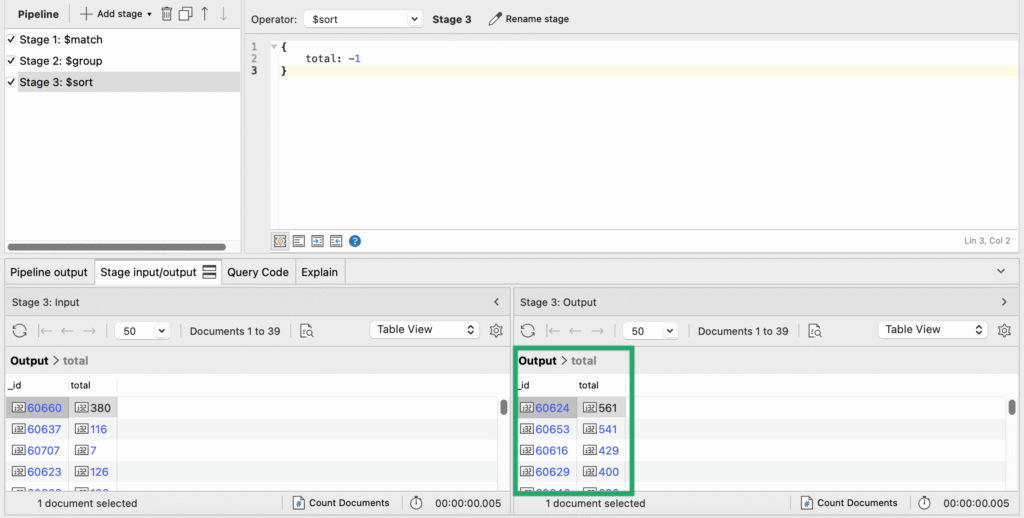Click the indent icon below editor

coord(317,241)
